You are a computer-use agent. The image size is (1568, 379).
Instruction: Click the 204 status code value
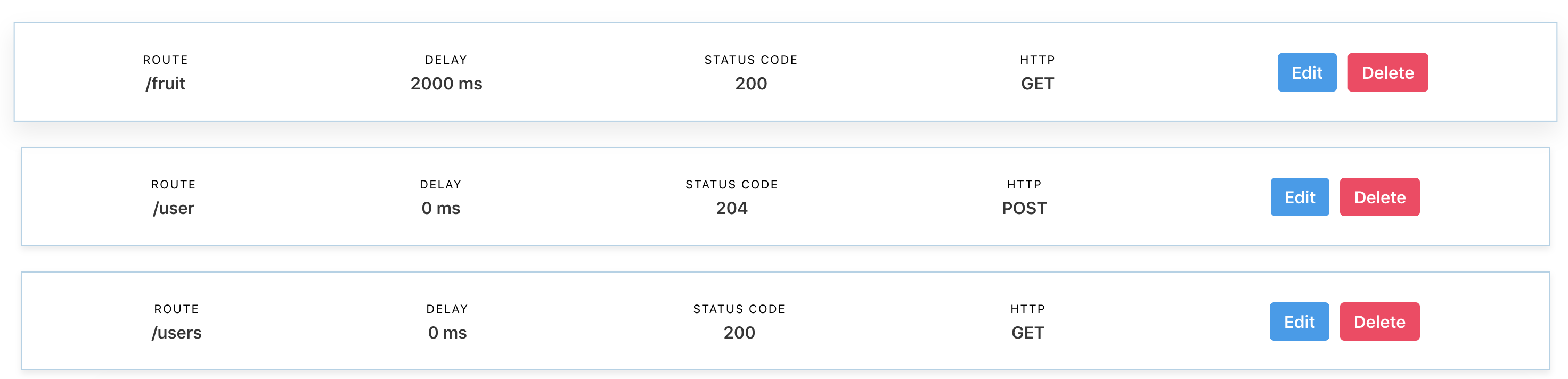(x=732, y=208)
